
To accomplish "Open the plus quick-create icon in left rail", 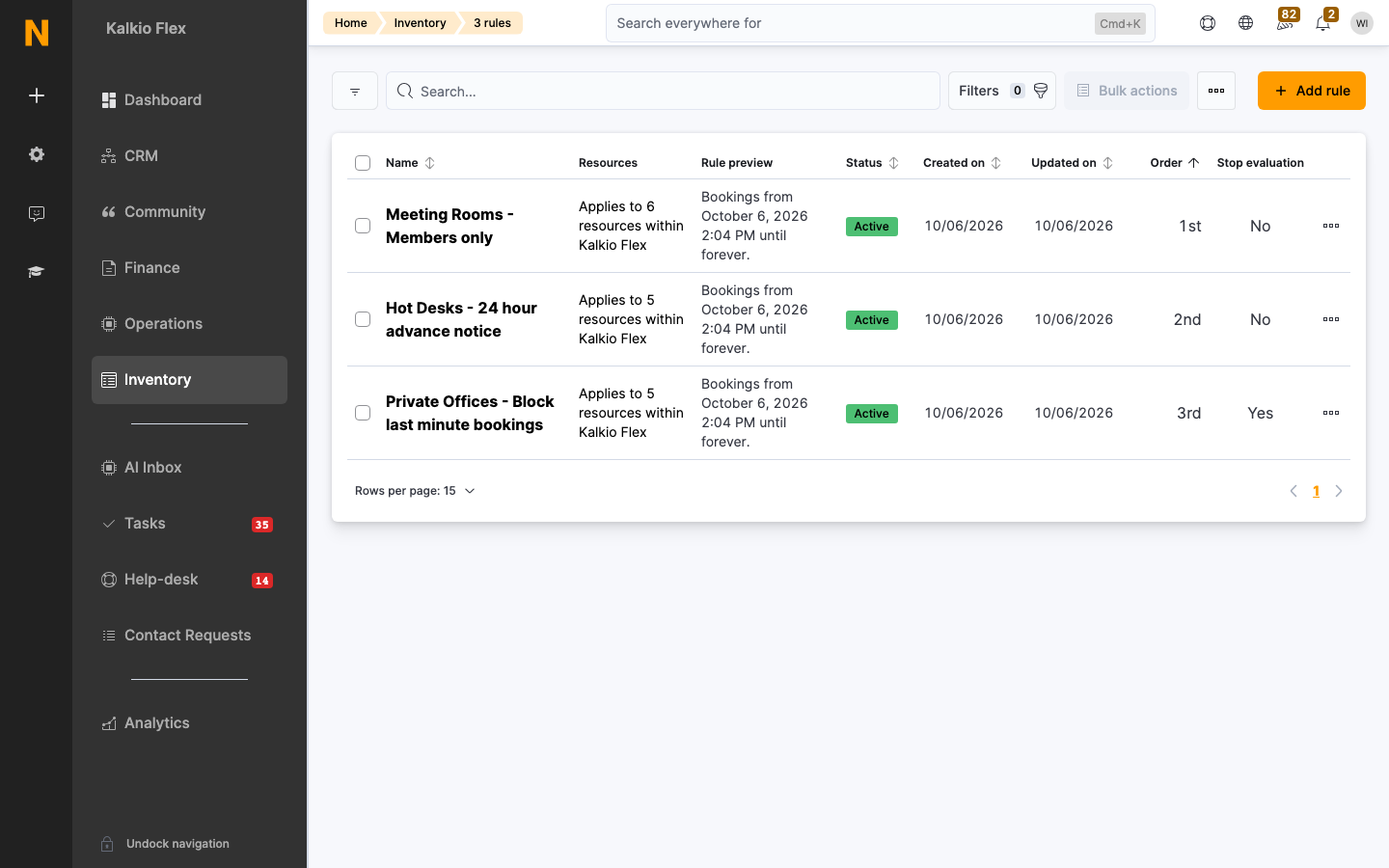I will tap(37, 95).
